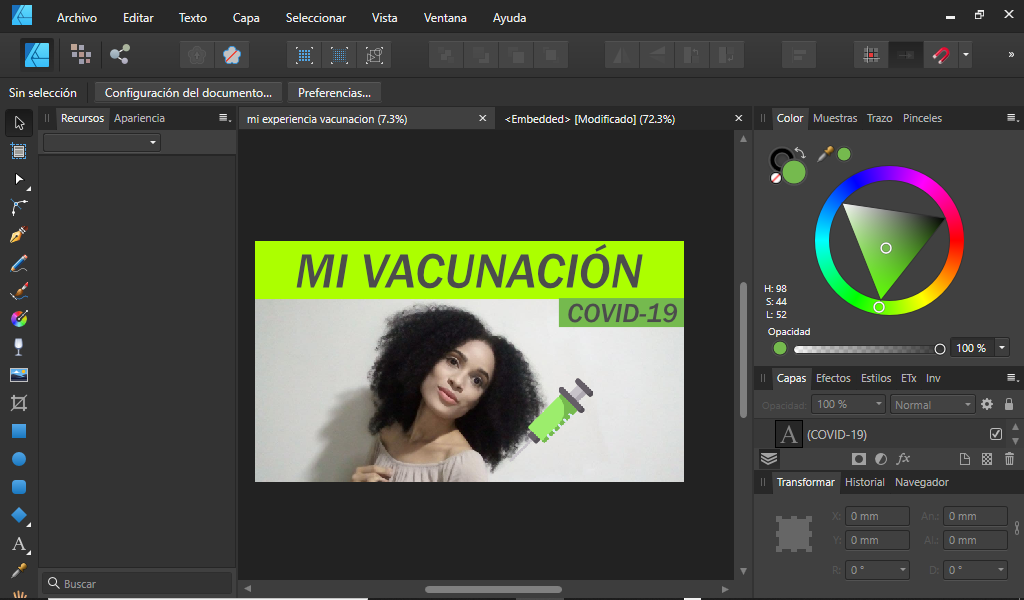Switch to the Apariencia tab

pos(139,118)
